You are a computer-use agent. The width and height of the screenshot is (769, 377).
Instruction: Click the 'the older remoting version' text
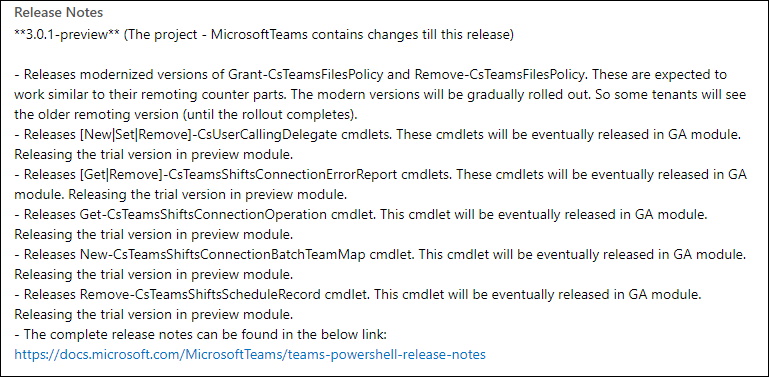click(89, 115)
